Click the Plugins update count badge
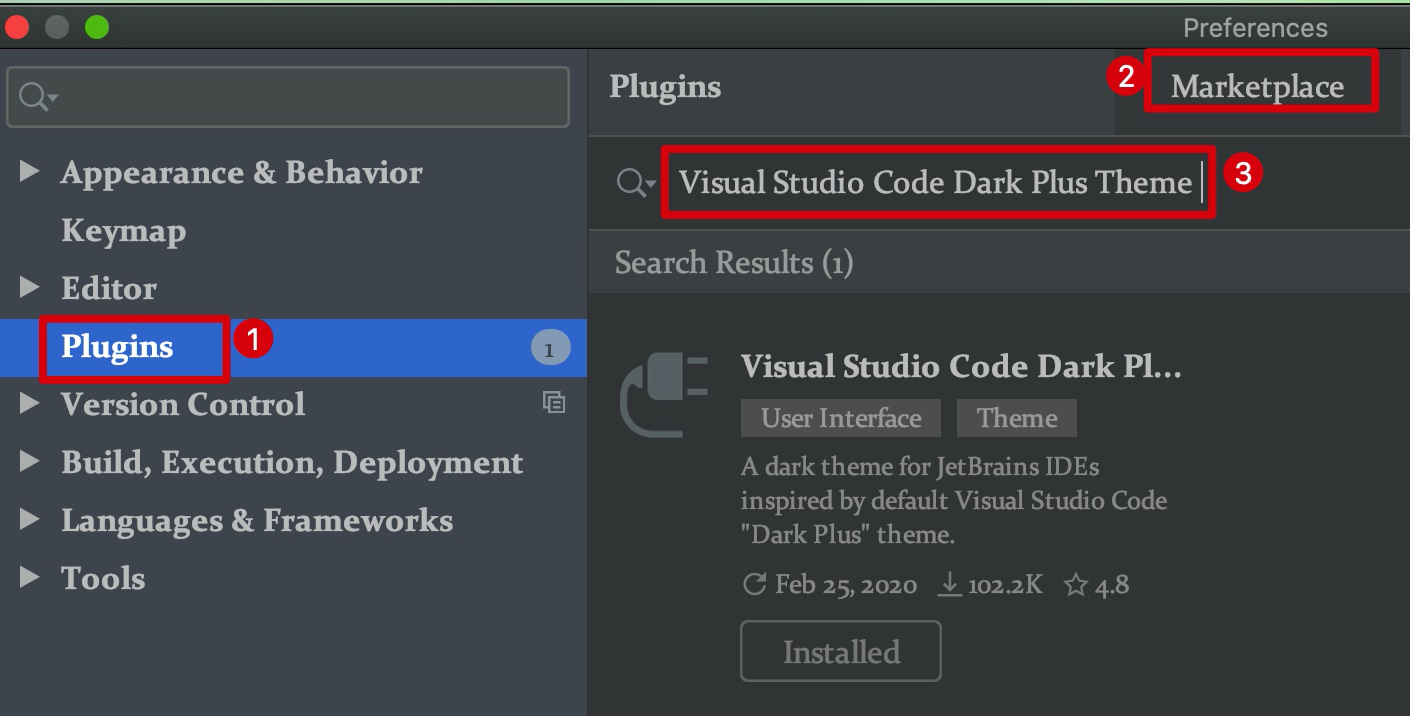1410x716 pixels. pos(549,348)
